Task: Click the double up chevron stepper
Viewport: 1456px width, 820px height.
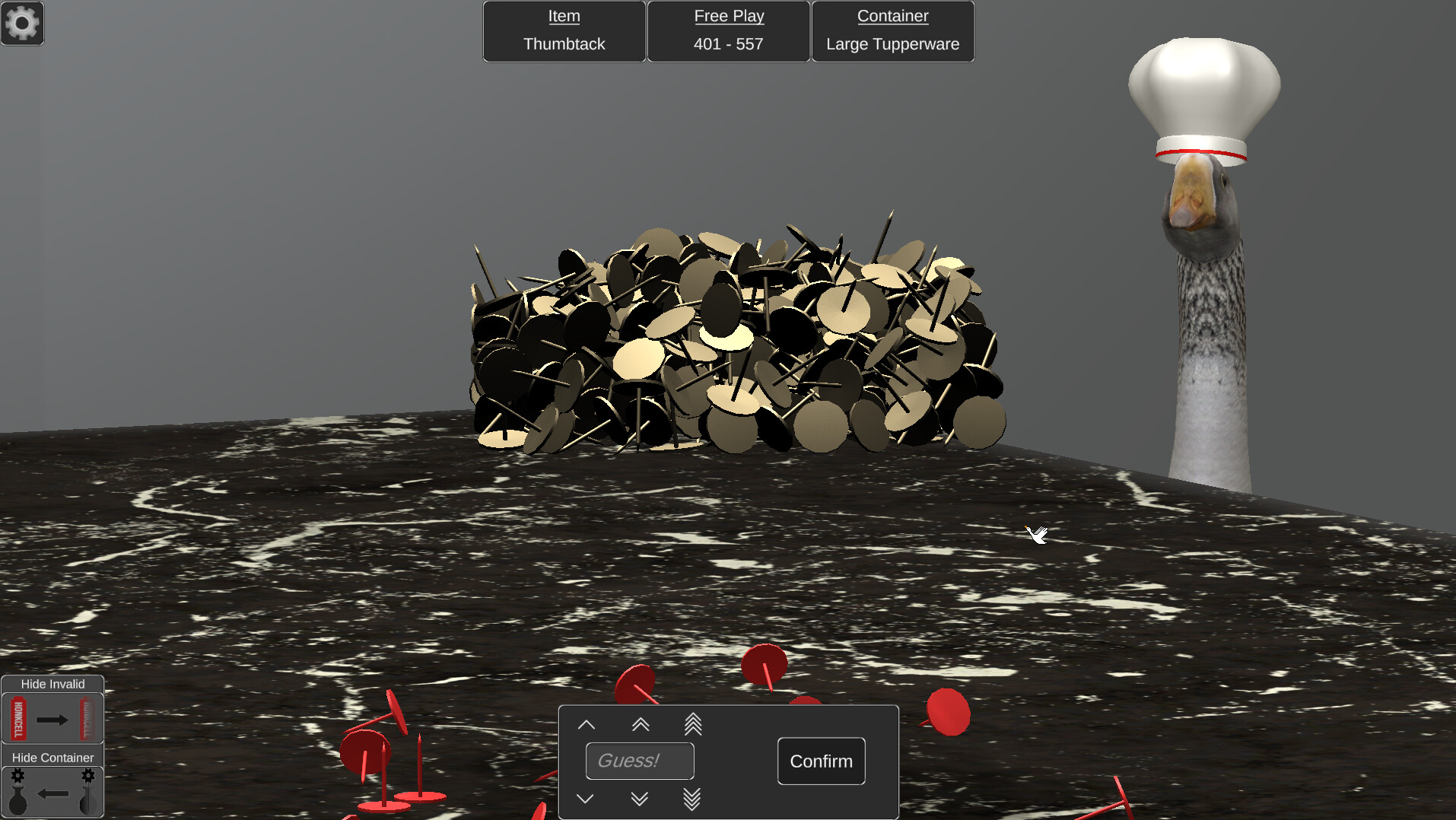Action: click(x=639, y=724)
